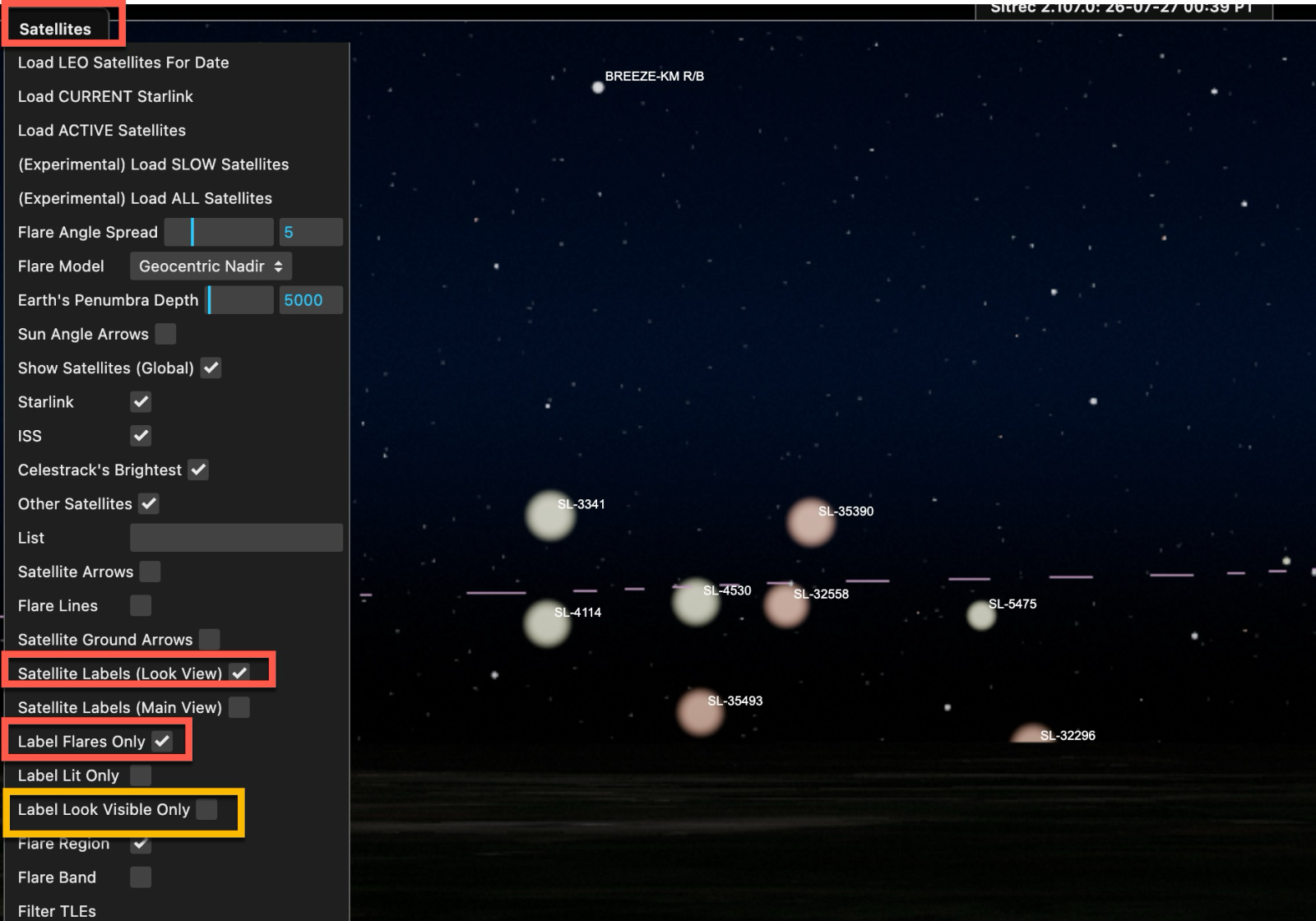The image size is (1316, 921).
Task: Click the SL-5475 satellite label
Action: [1012, 604]
